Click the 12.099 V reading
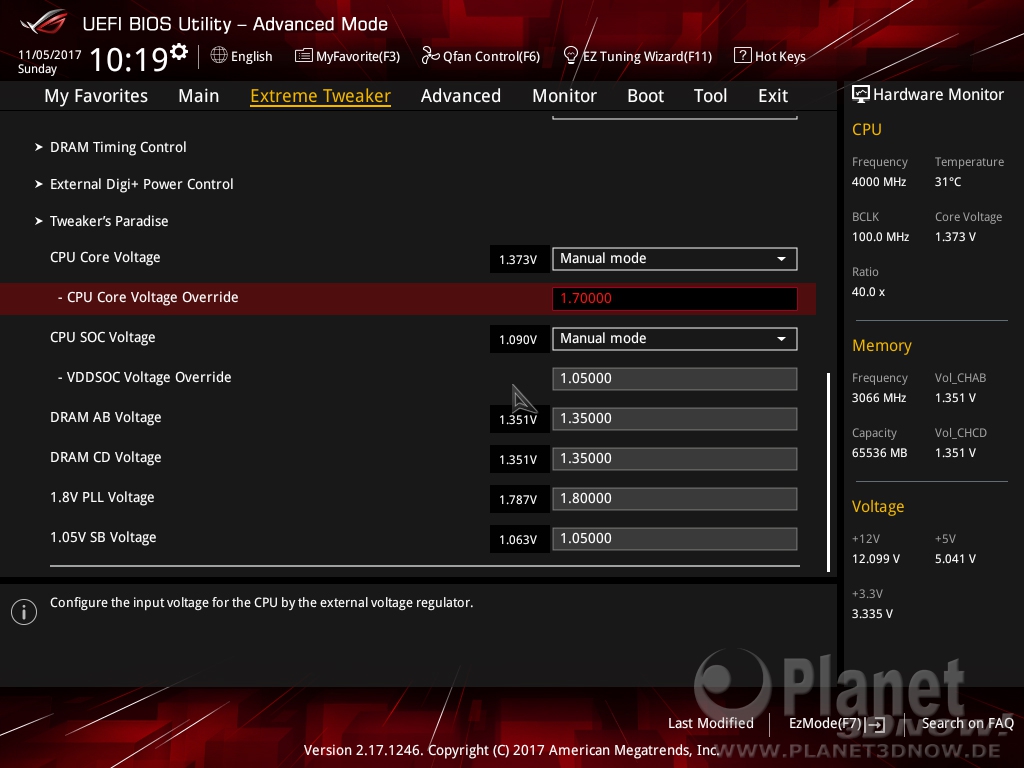 [876, 559]
